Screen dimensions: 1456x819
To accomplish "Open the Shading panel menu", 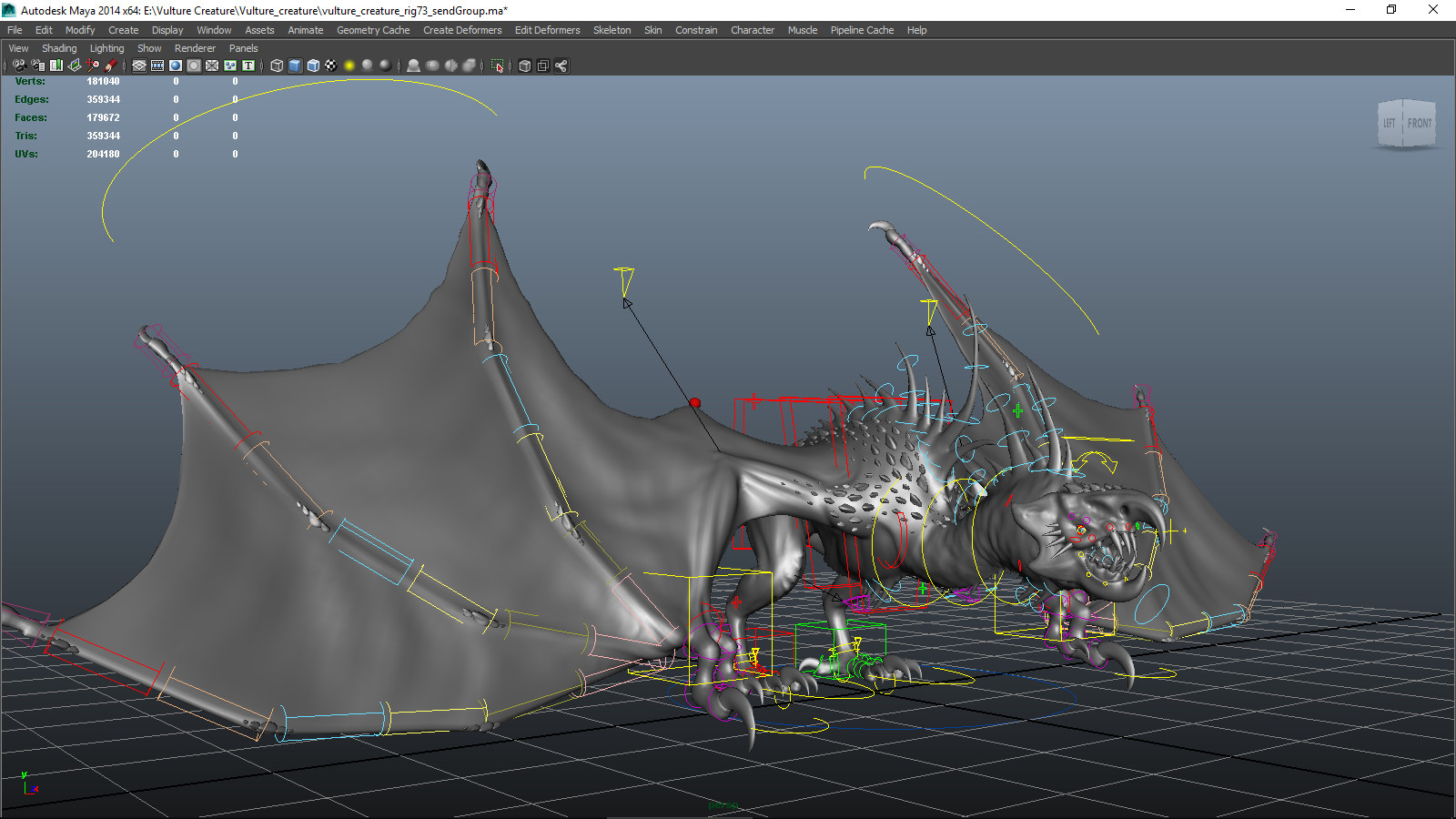I will point(59,48).
